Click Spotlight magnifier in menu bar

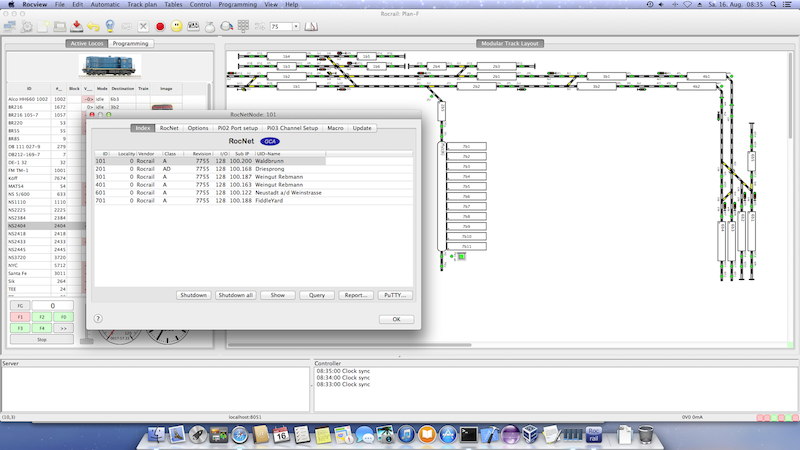(773, 4)
